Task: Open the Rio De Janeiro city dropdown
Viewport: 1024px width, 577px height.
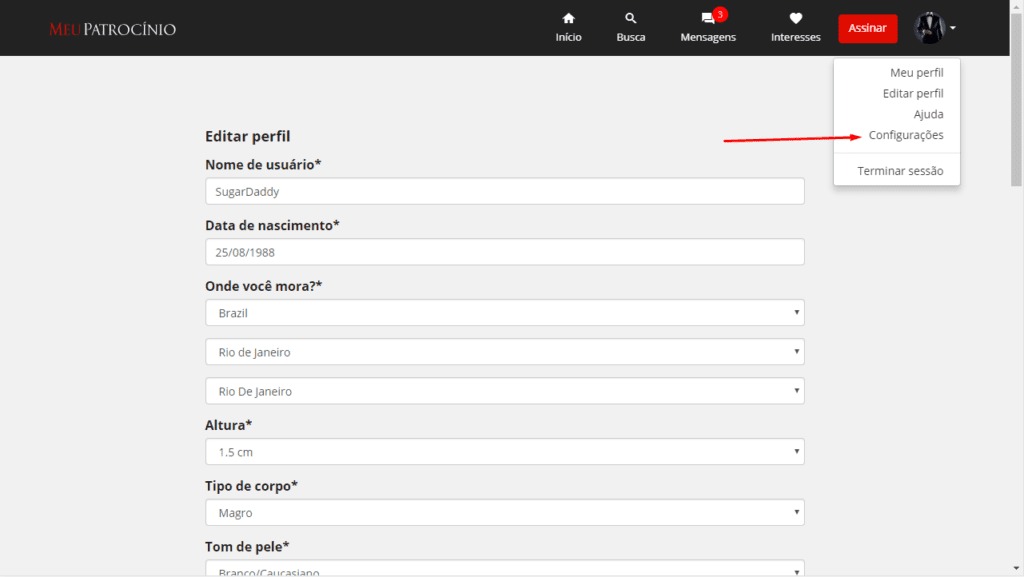Action: (505, 391)
